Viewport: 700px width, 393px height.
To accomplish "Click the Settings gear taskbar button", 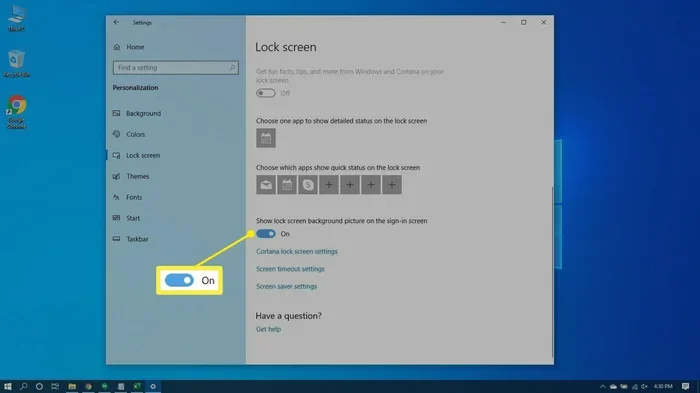I will [x=153, y=386].
